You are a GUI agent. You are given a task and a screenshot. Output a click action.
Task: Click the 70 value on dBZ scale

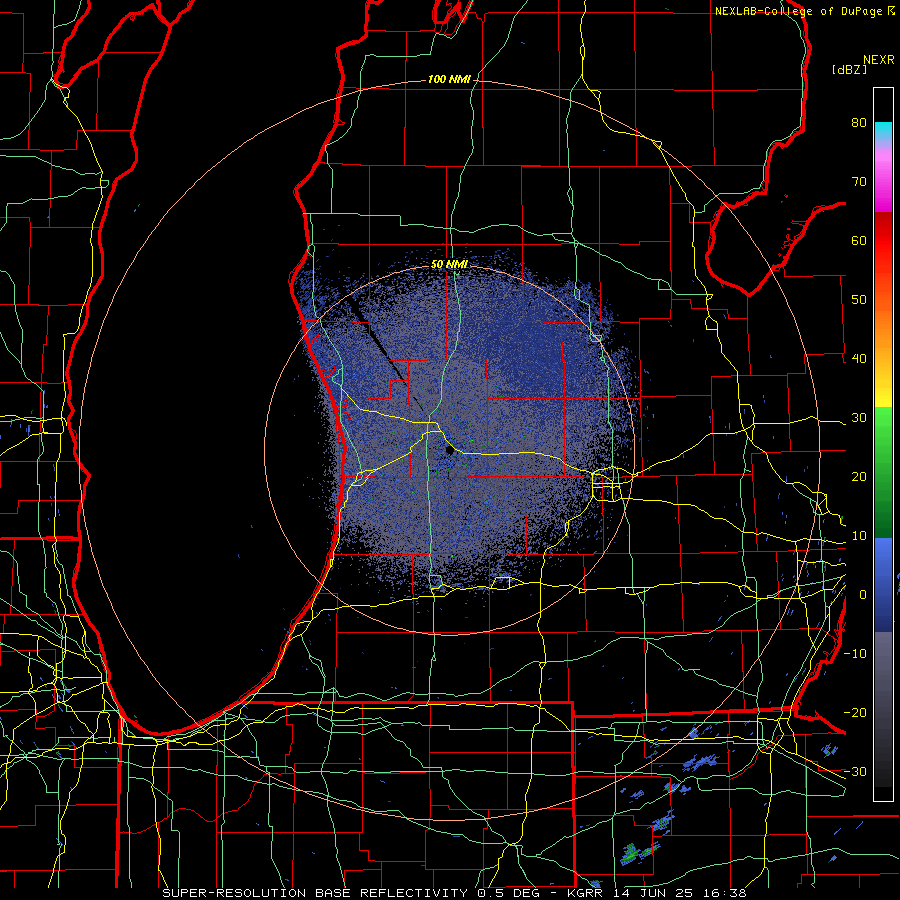tap(859, 182)
